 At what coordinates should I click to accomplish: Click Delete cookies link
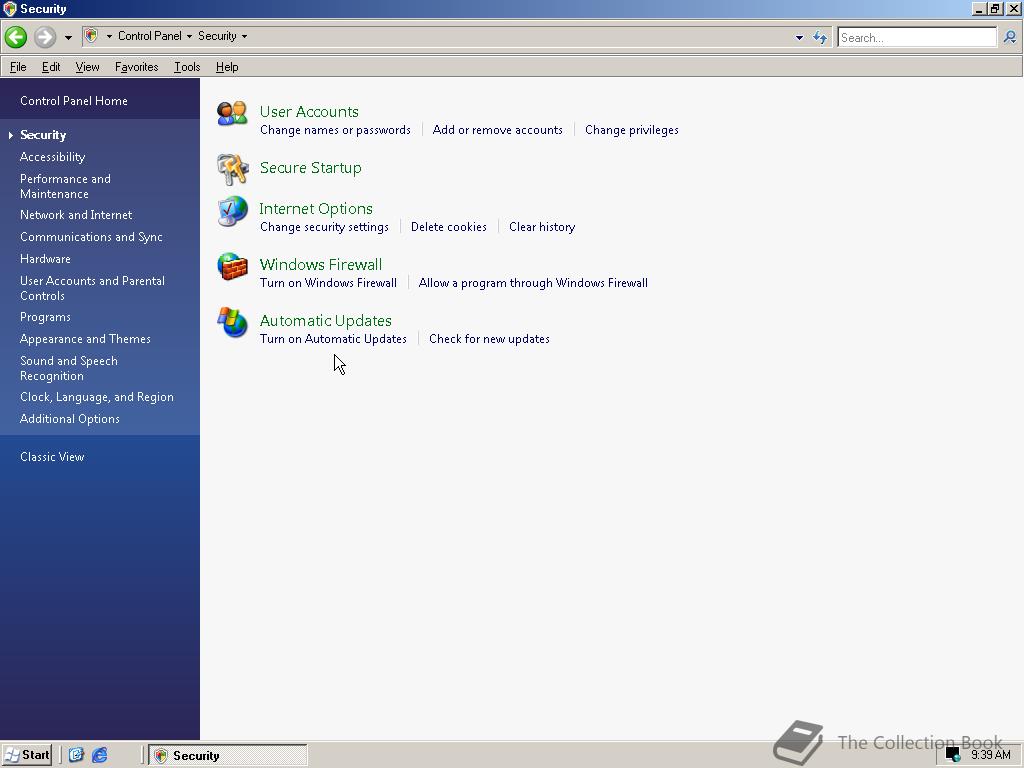[449, 227]
